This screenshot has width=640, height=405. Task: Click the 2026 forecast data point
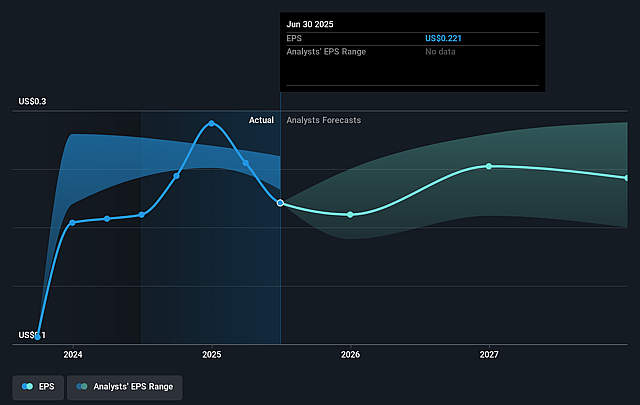[x=350, y=215]
